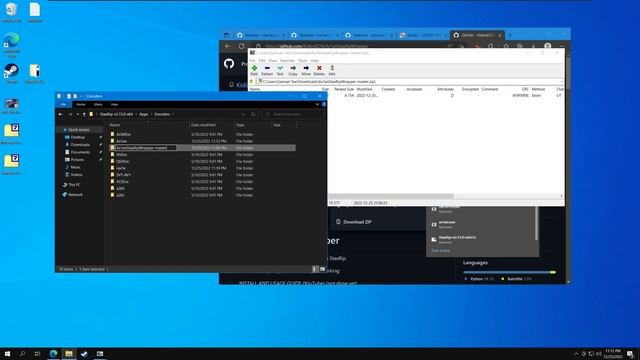Open the File menu in 7-Zip
Image resolution: width=640 pixels, height=360 pixels.
(x=252, y=60)
